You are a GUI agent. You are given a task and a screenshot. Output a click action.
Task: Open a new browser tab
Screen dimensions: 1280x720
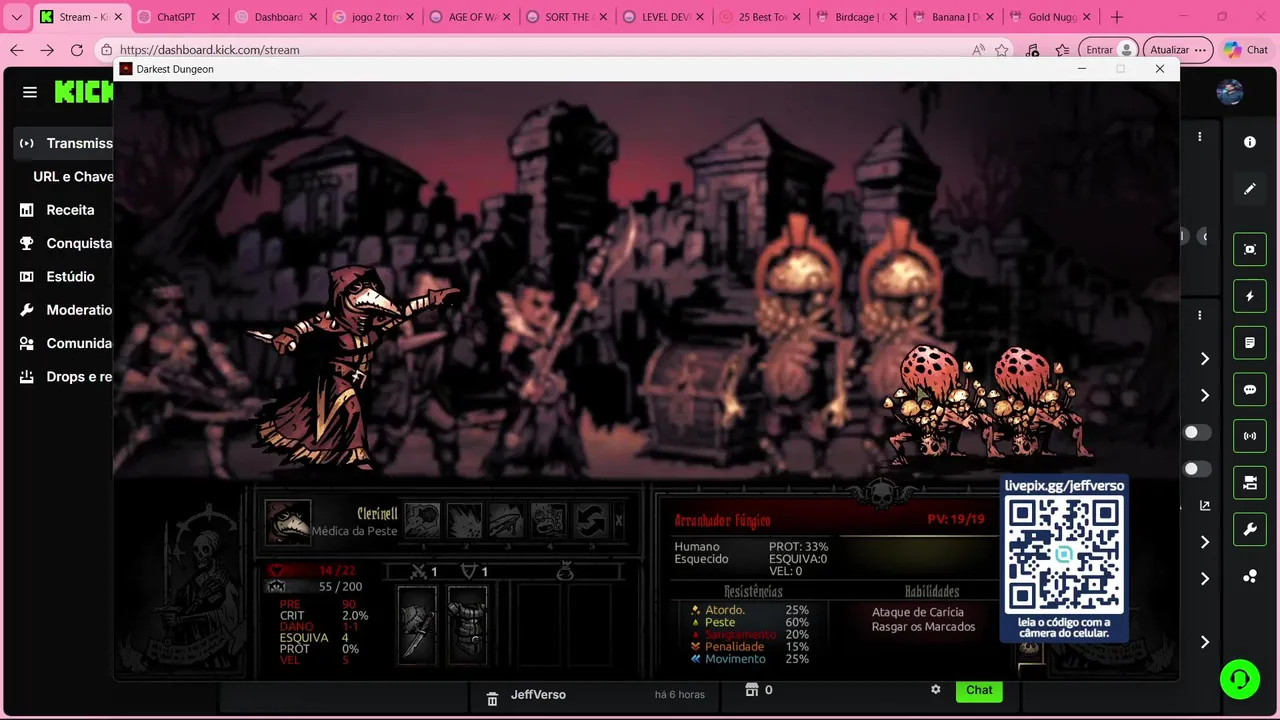(x=1117, y=17)
